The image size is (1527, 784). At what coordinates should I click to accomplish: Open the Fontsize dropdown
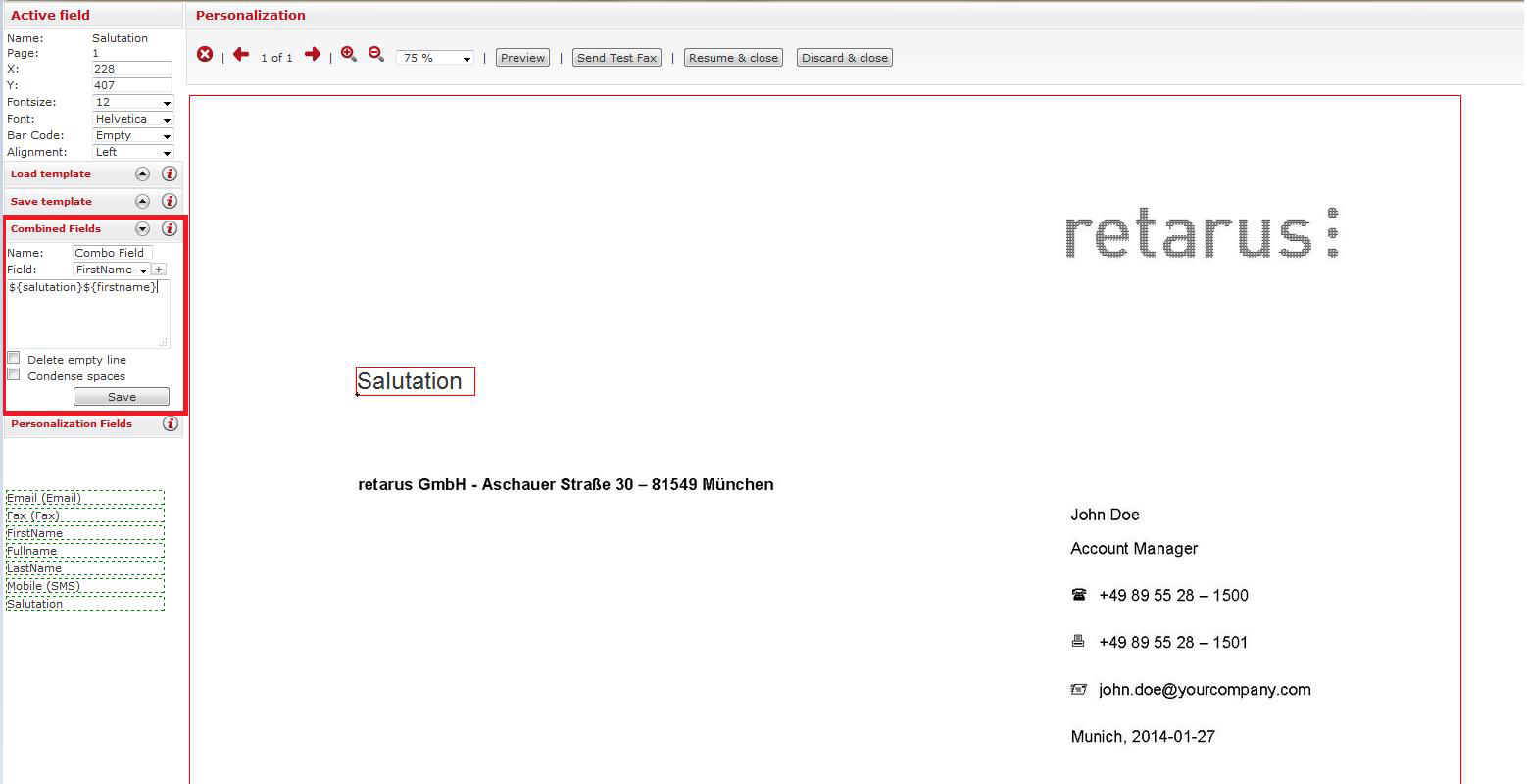(132, 103)
